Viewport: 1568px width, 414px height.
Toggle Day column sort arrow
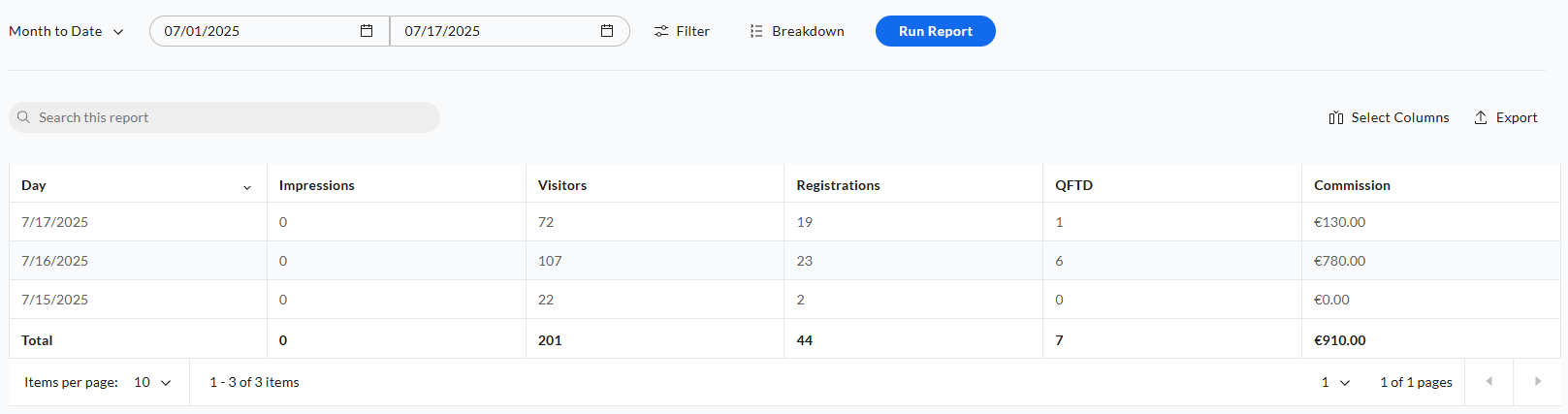[x=247, y=187]
